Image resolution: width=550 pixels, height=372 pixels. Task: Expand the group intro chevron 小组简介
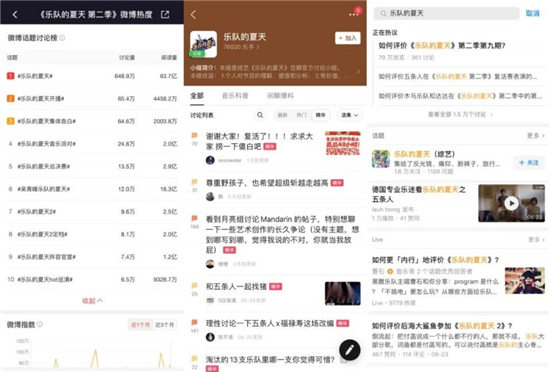coord(358,72)
